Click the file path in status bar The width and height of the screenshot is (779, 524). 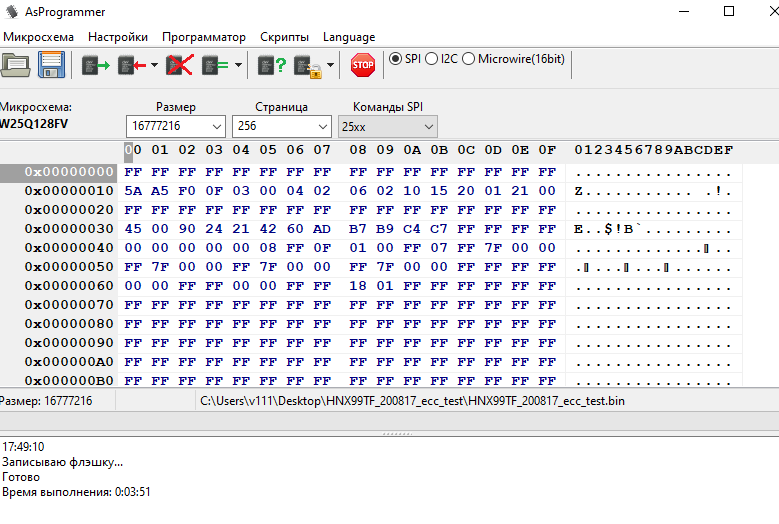[x=412, y=401]
